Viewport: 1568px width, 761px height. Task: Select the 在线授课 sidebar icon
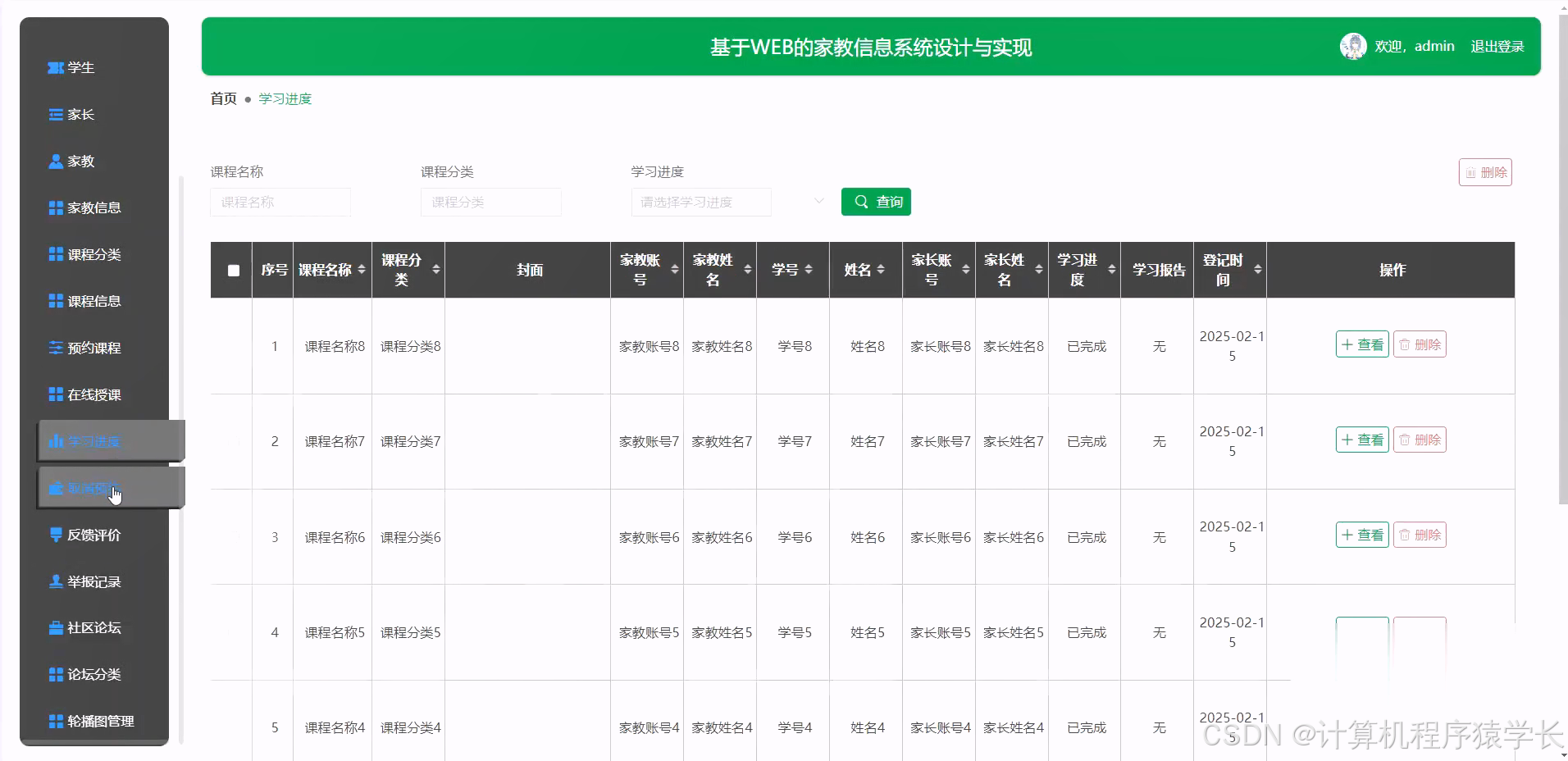click(x=89, y=394)
